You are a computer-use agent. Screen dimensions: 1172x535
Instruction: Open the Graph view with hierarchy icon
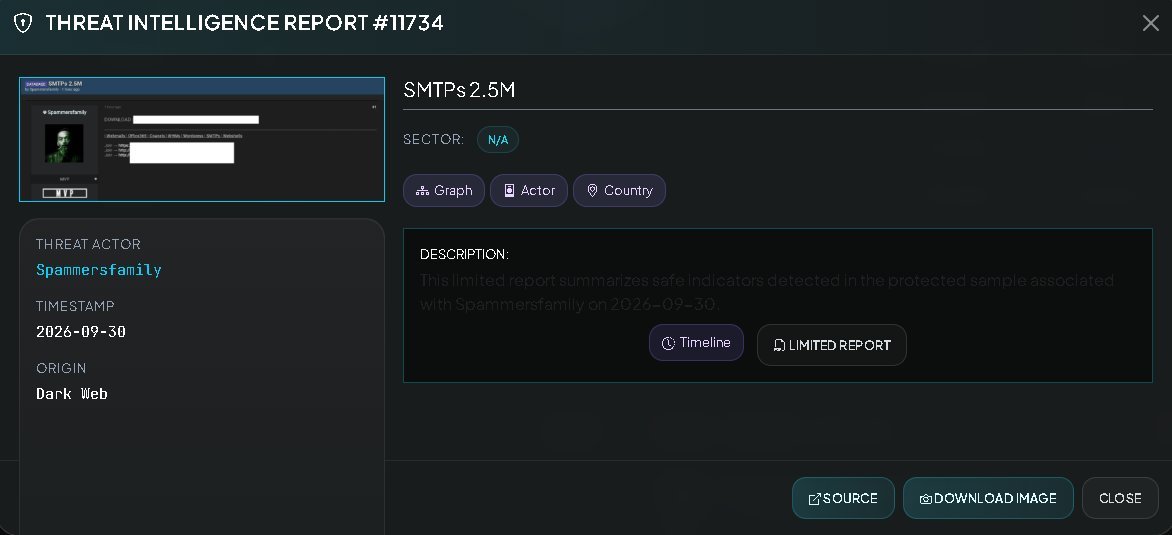(444, 191)
